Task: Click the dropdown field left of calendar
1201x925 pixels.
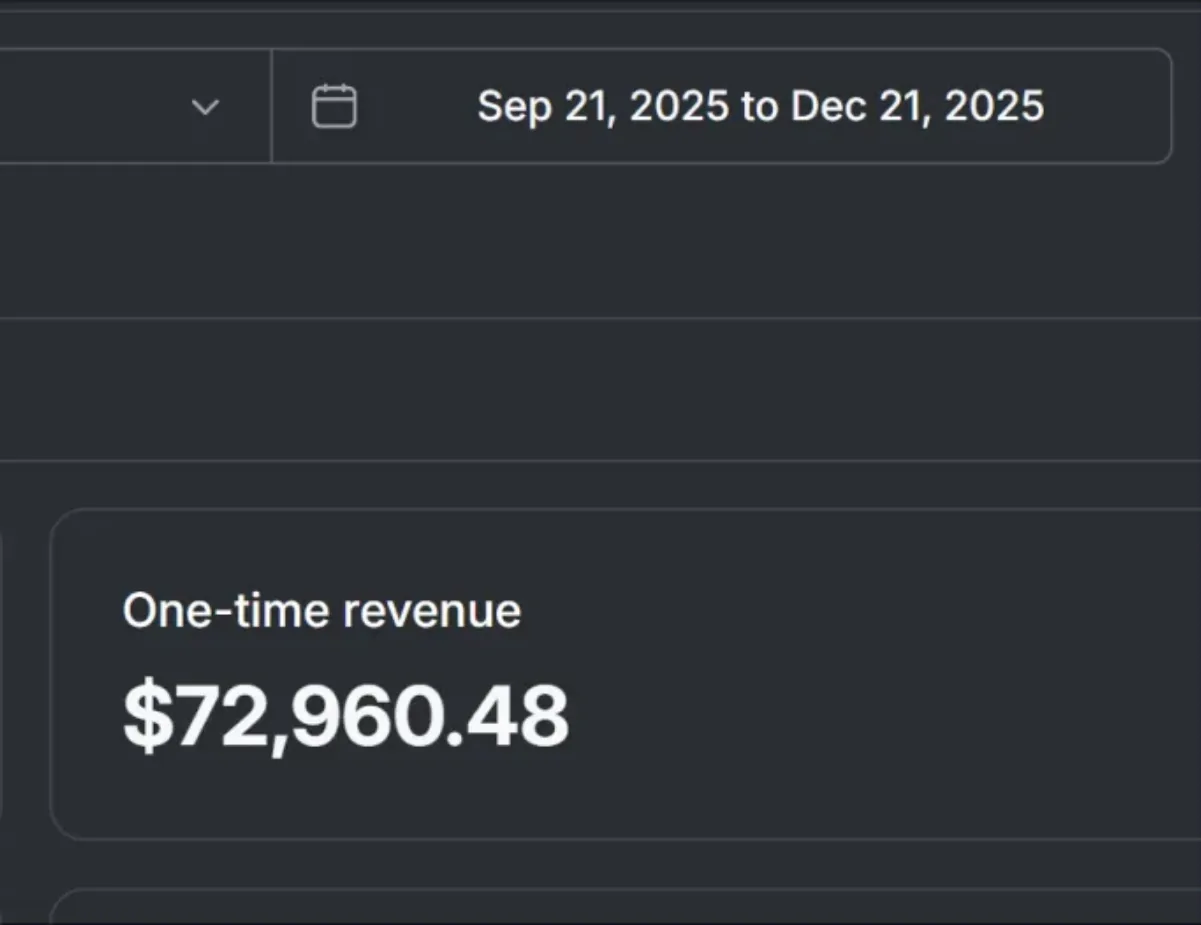Action: tap(136, 106)
